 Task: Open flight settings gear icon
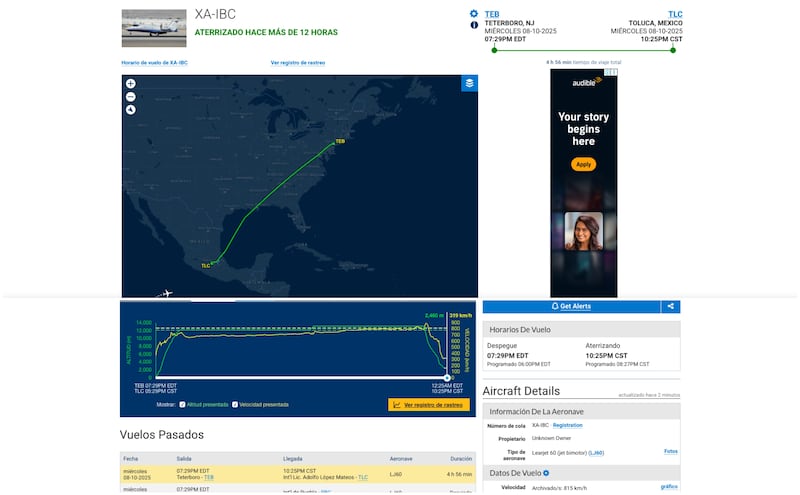tap(474, 14)
